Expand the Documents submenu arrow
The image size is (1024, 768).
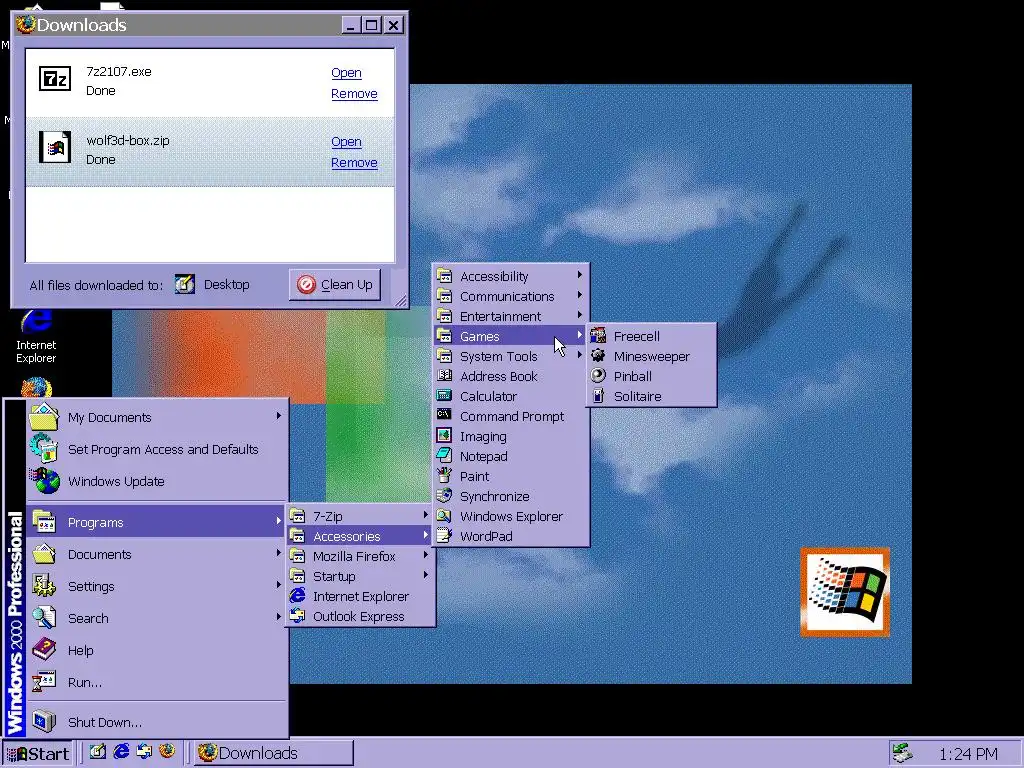coord(279,553)
